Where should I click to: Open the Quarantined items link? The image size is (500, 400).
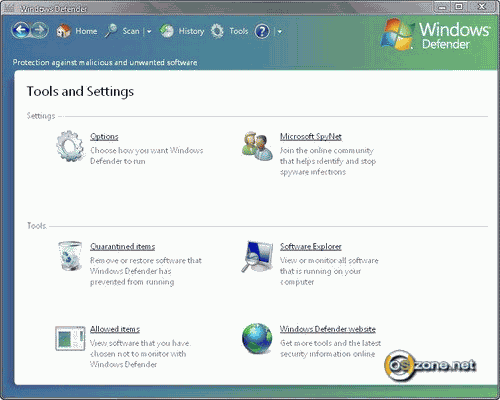click(123, 247)
